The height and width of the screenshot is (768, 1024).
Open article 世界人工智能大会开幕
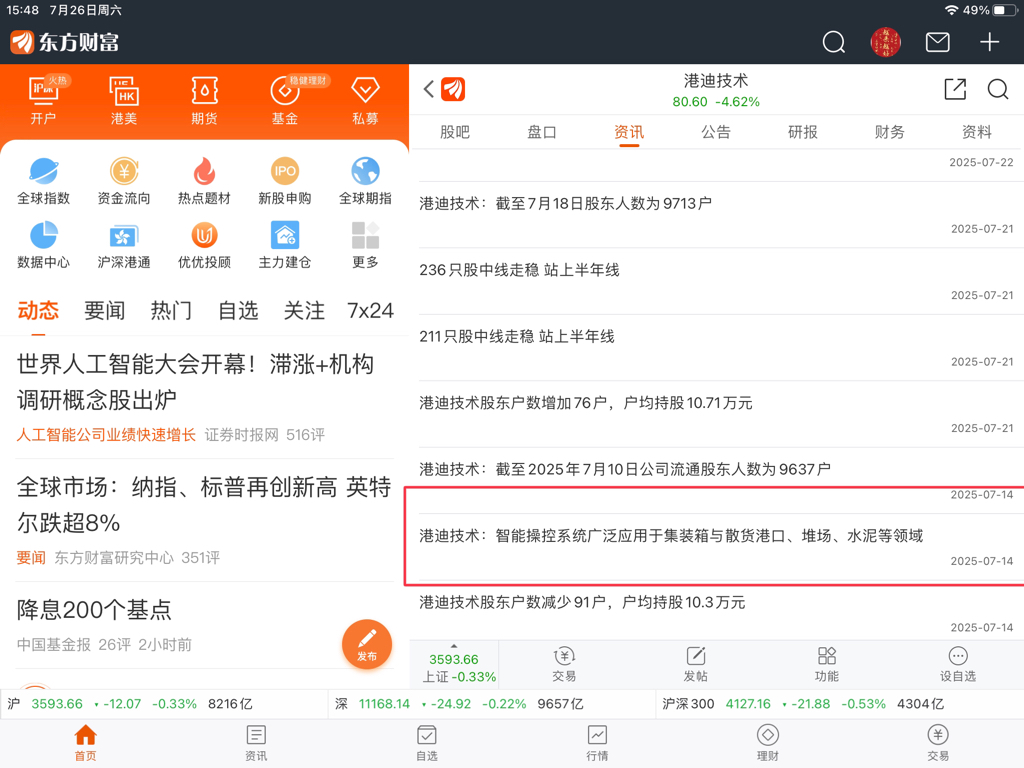195,381
